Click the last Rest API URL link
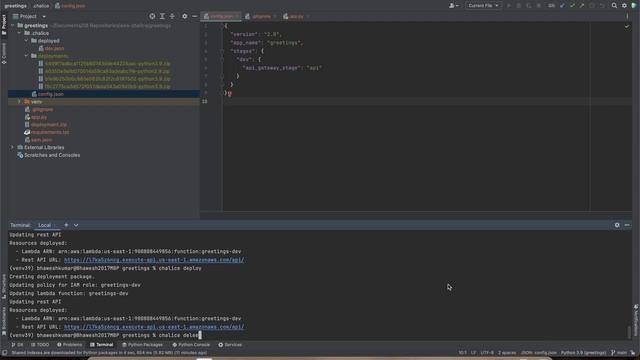Viewport: 640px width, 360px height. click(x=154, y=327)
